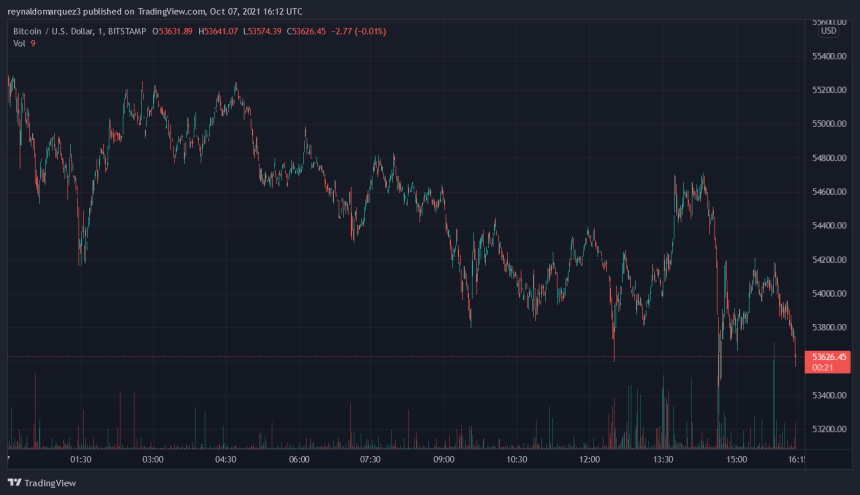
Task: Click the TradingView logo icon
Action: [x=15, y=481]
